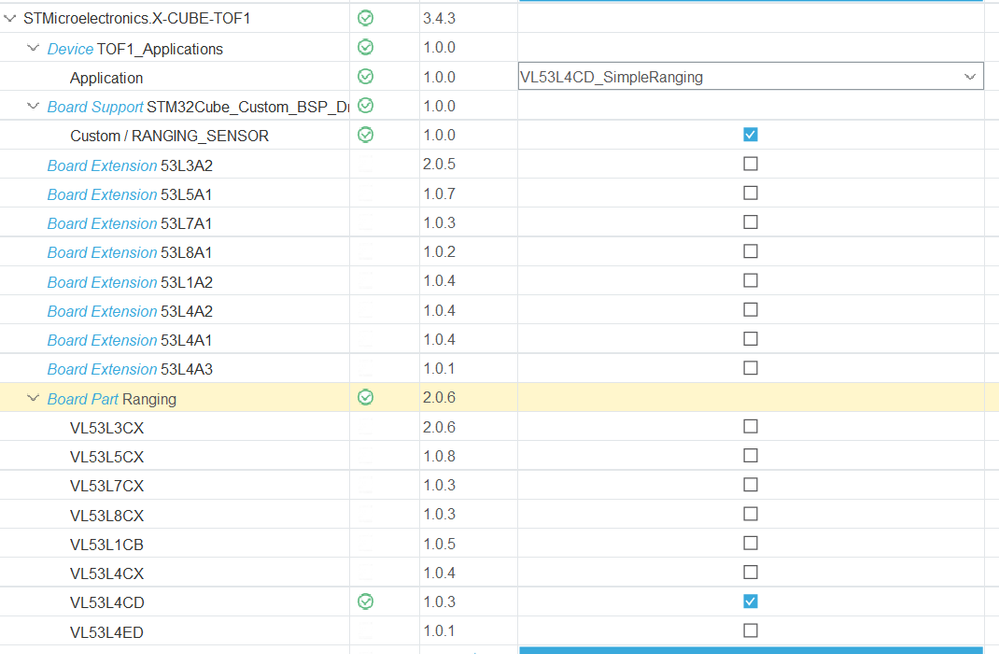
Task: Select the VL53L1CB checkbox
Action: [x=751, y=544]
